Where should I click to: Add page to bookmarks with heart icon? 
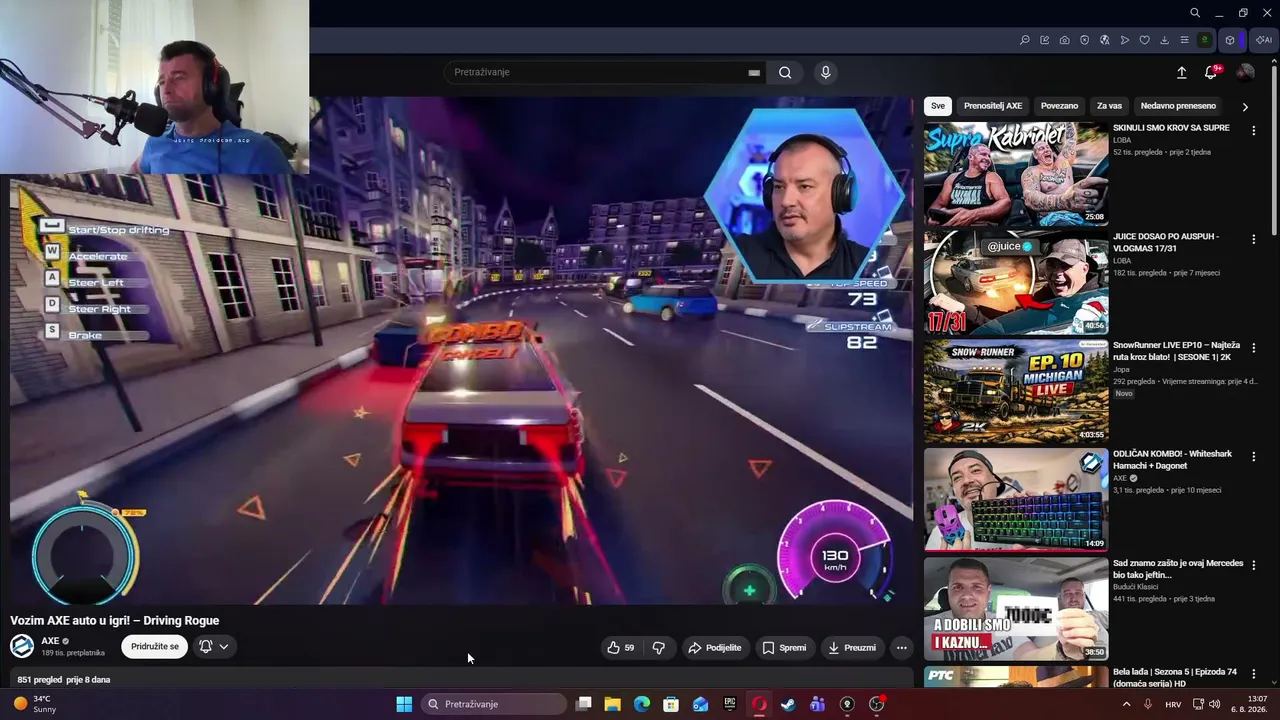1145,40
